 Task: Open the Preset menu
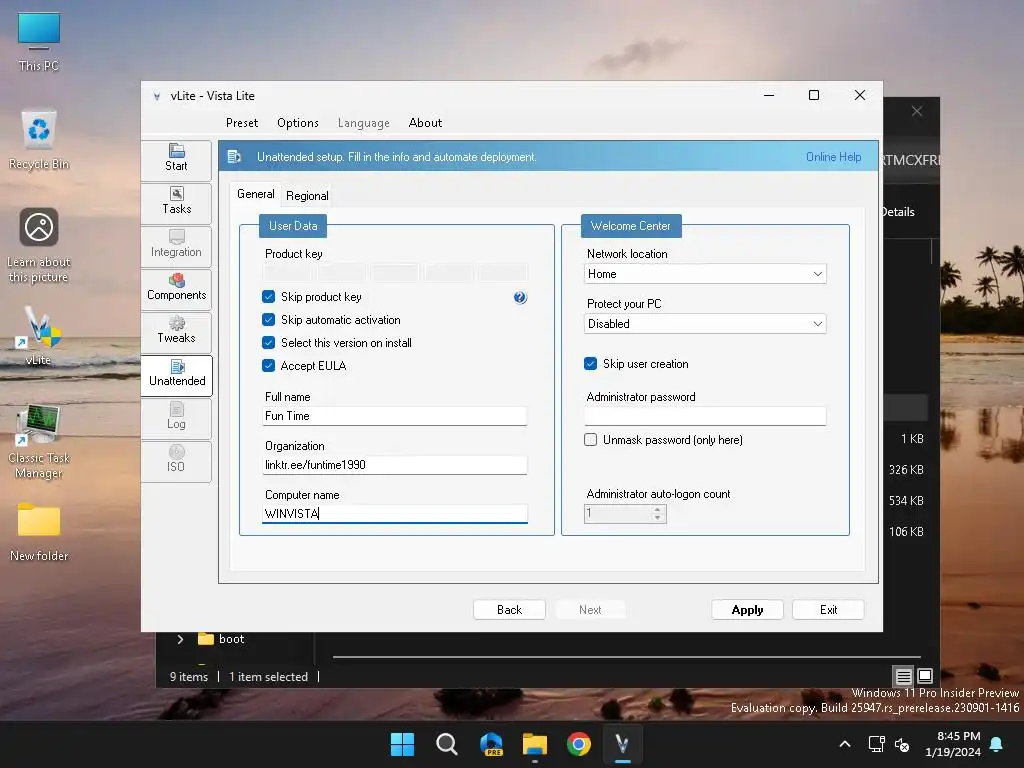point(242,123)
